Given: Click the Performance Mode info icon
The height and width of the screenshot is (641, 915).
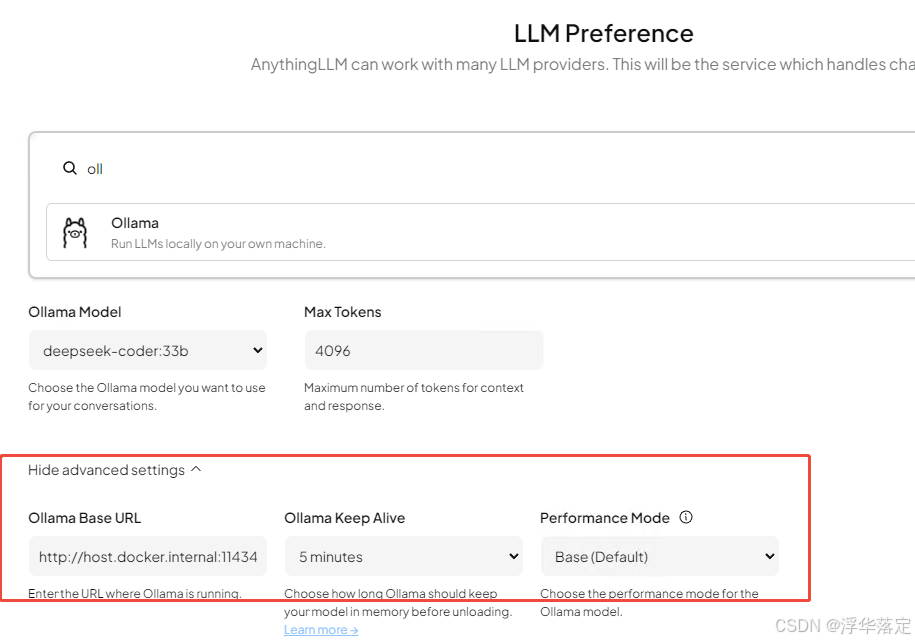Looking at the screenshot, I should coord(686,517).
